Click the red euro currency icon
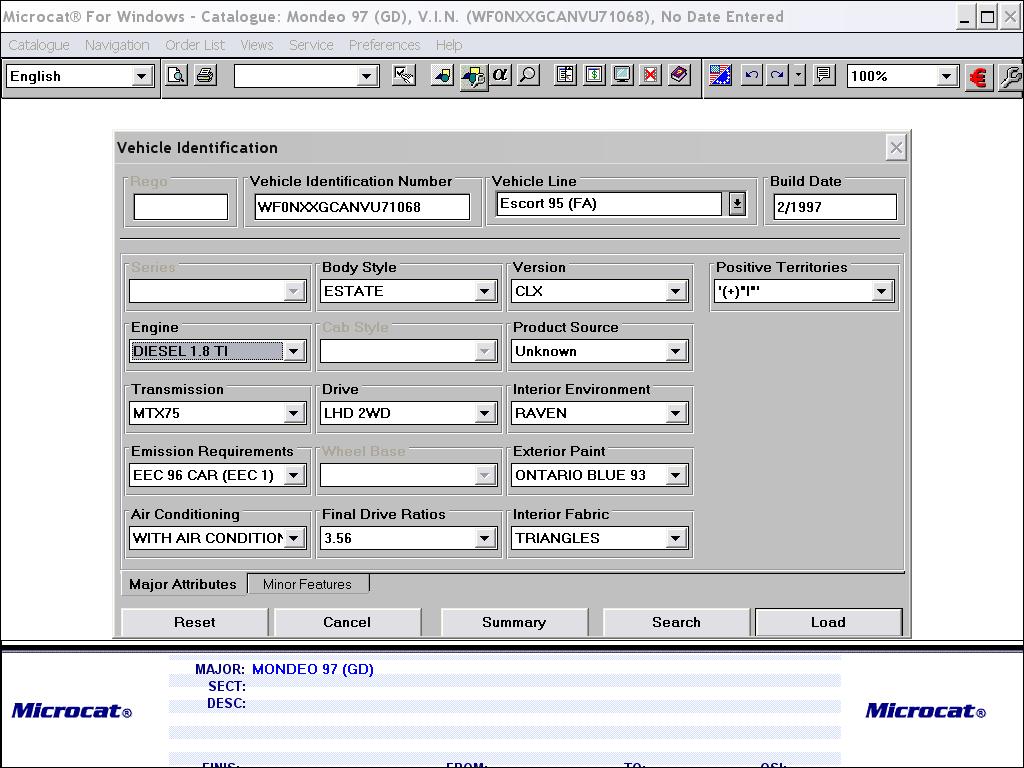Screen dimensions: 1024x768 (x=978, y=77)
